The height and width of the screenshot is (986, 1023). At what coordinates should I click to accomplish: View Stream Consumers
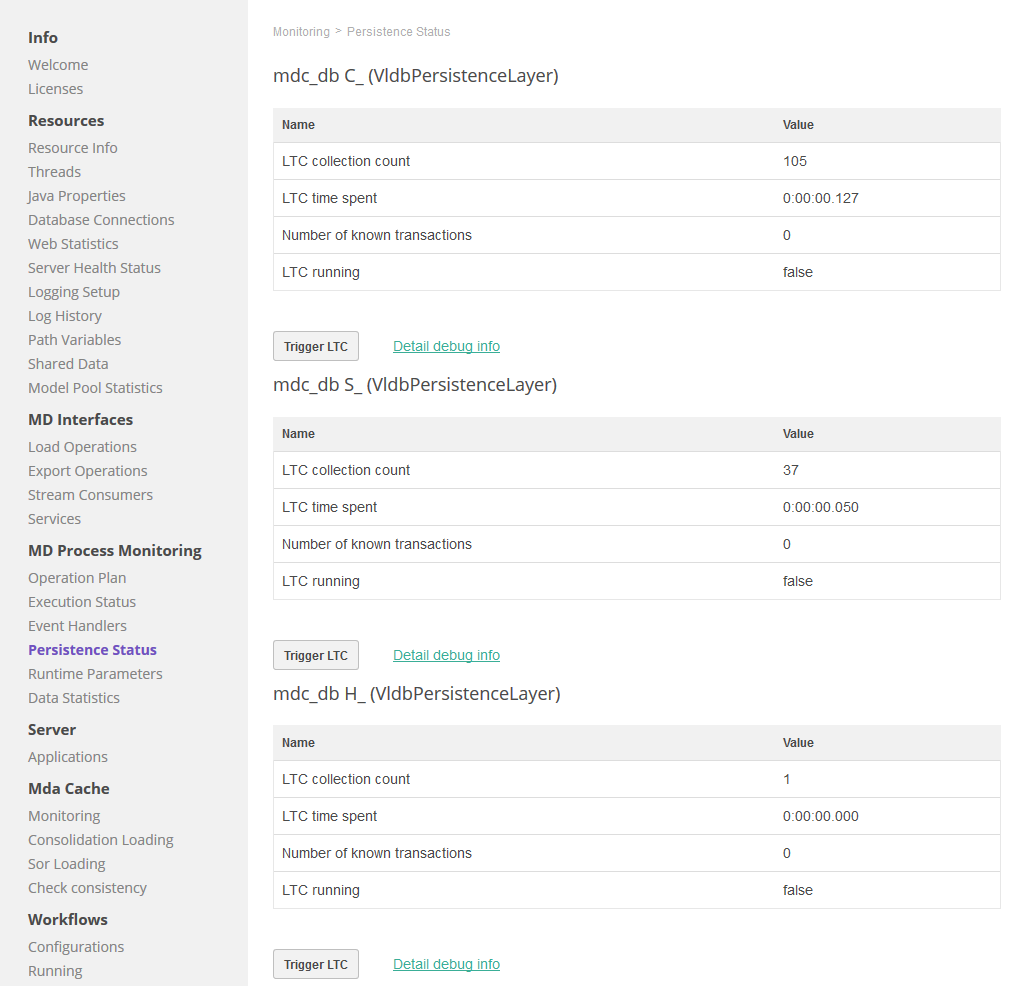(x=90, y=494)
